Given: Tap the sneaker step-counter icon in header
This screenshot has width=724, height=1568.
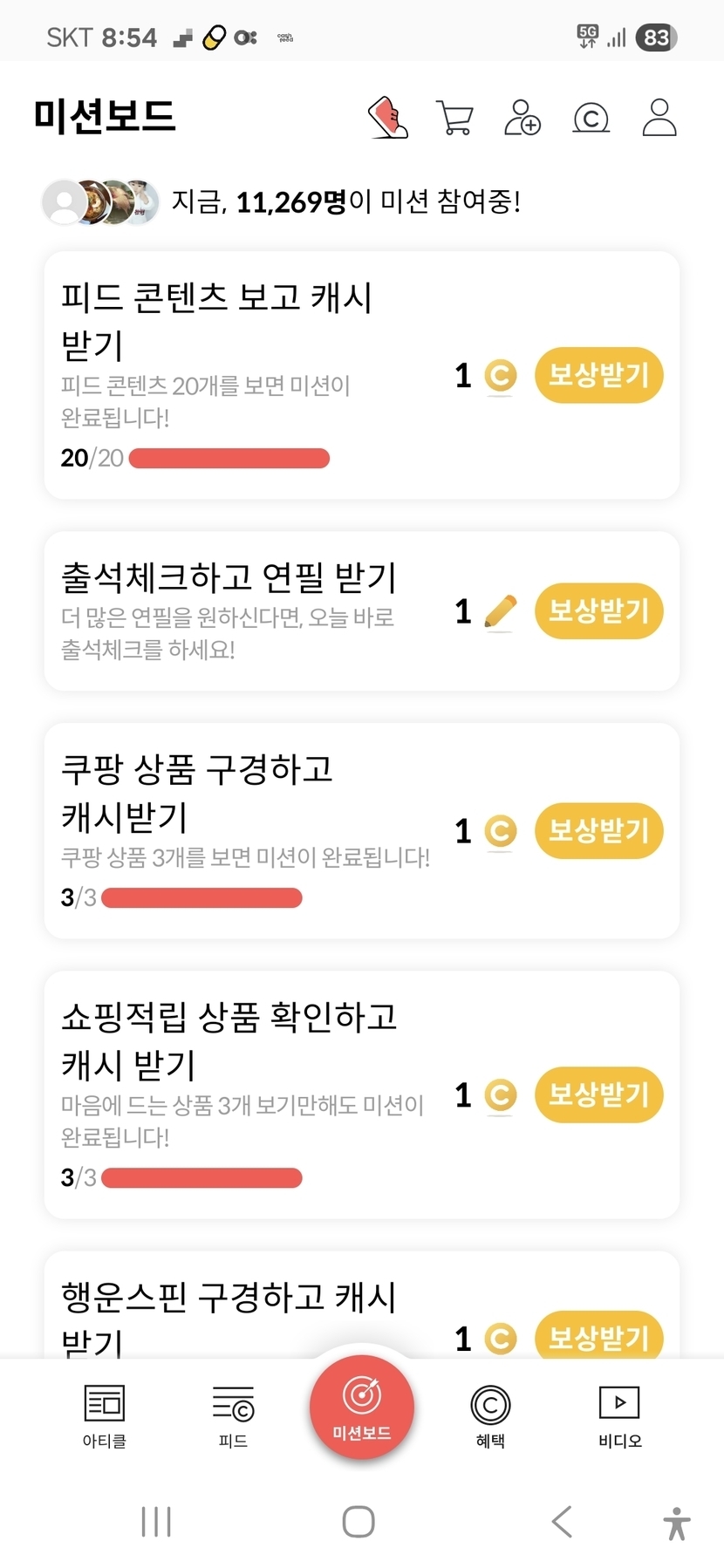Looking at the screenshot, I should [388, 118].
